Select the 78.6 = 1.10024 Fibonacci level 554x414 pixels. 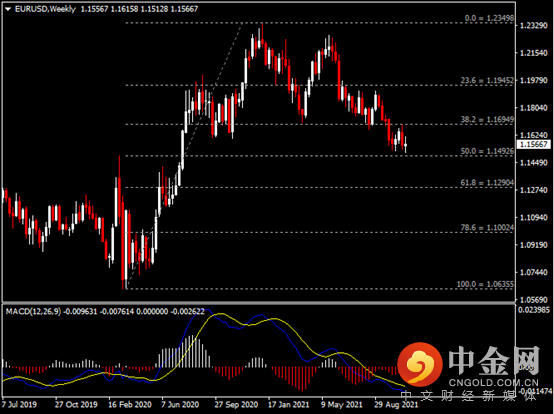[487, 227]
